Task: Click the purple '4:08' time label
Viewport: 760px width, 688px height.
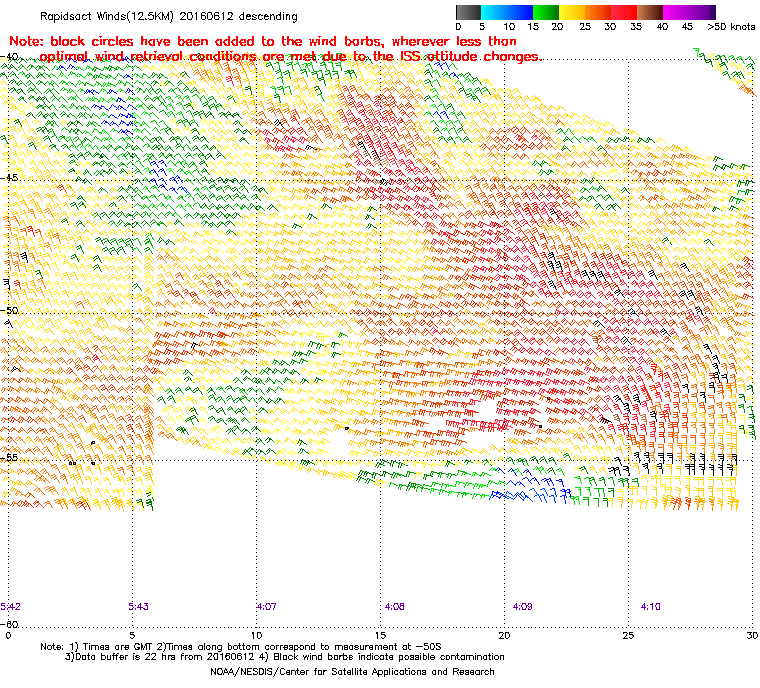Action: tap(395, 607)
